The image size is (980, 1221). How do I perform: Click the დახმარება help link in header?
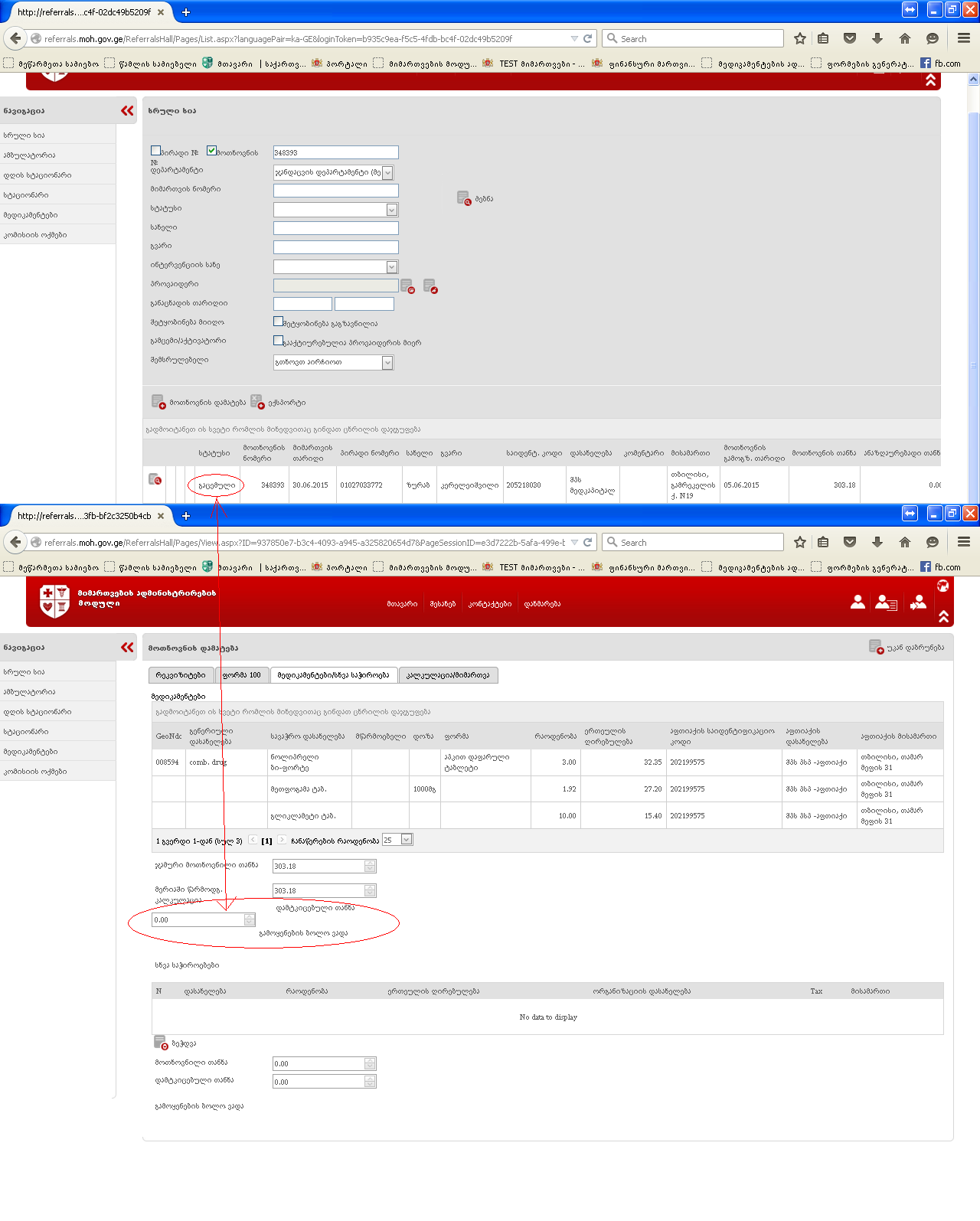pyautogui.click(x=542, y=604)
